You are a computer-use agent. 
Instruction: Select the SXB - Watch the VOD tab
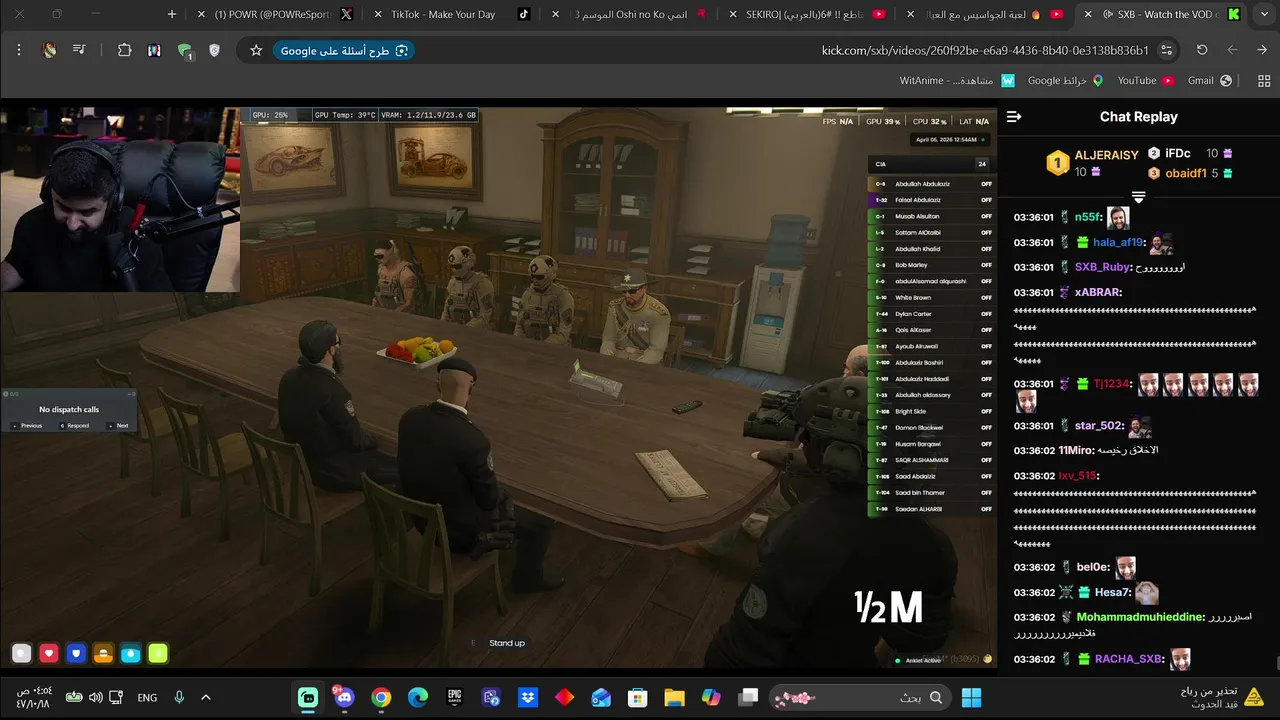1160,14
